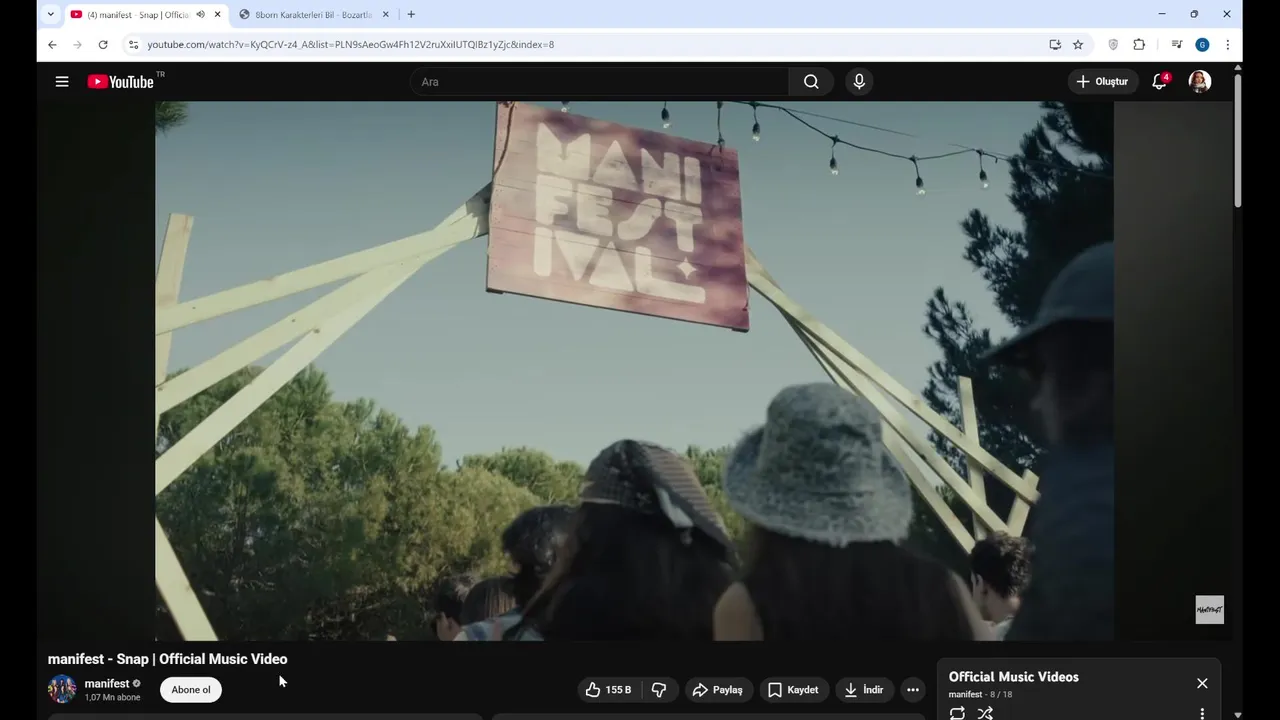Save the video with Kaydet

click(x=793, y=690)
